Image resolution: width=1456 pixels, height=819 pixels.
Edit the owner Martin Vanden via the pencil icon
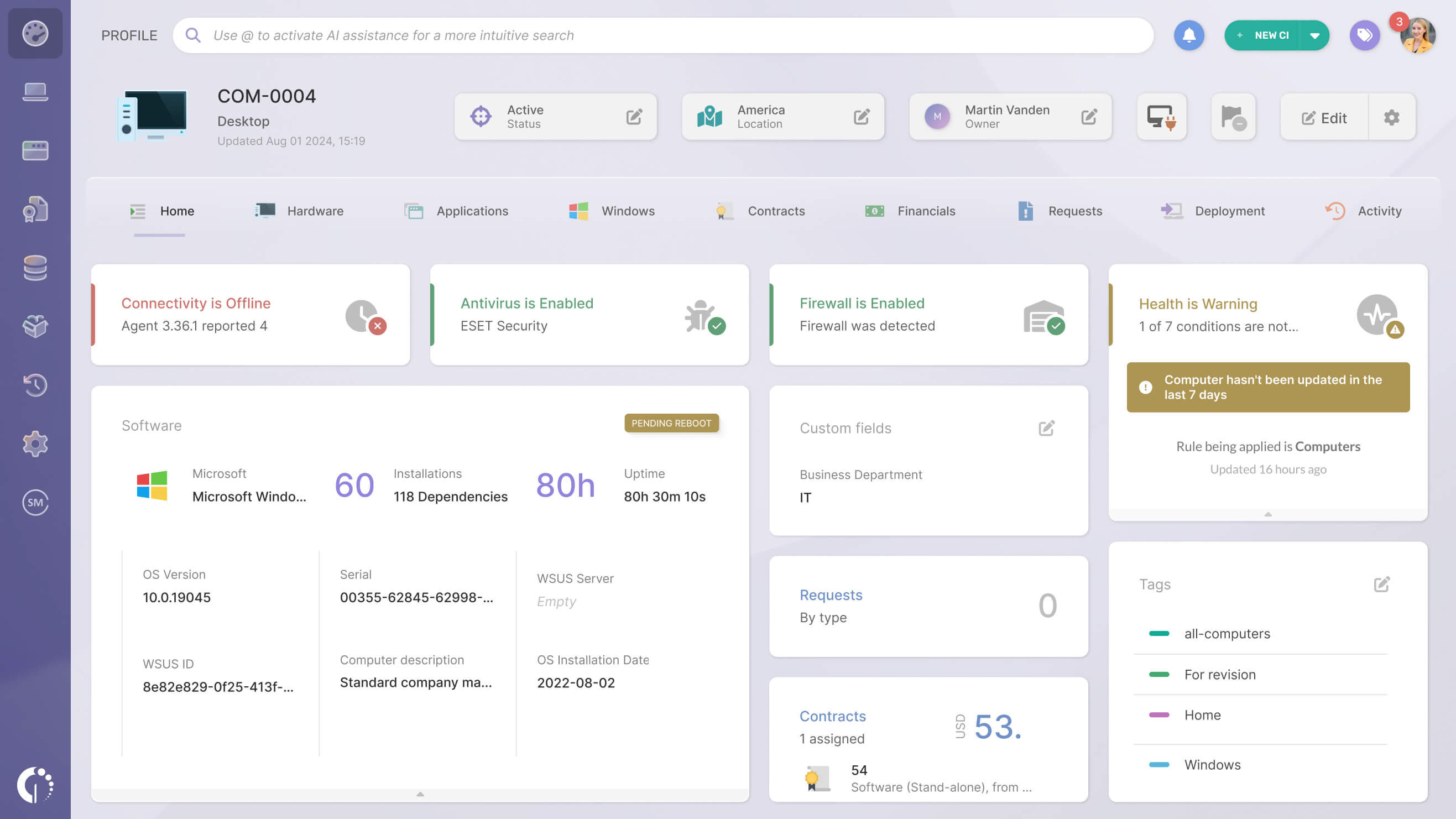(x=1089, y=117)
